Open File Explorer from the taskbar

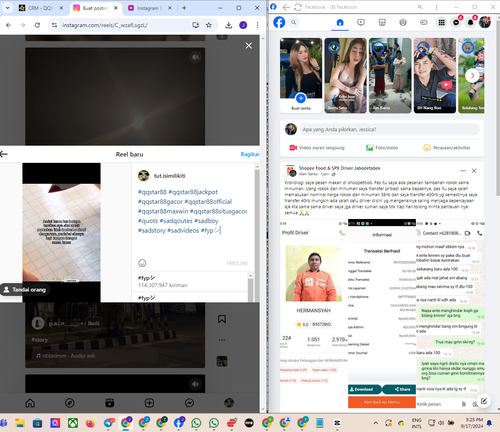click(x=20, y=423)
